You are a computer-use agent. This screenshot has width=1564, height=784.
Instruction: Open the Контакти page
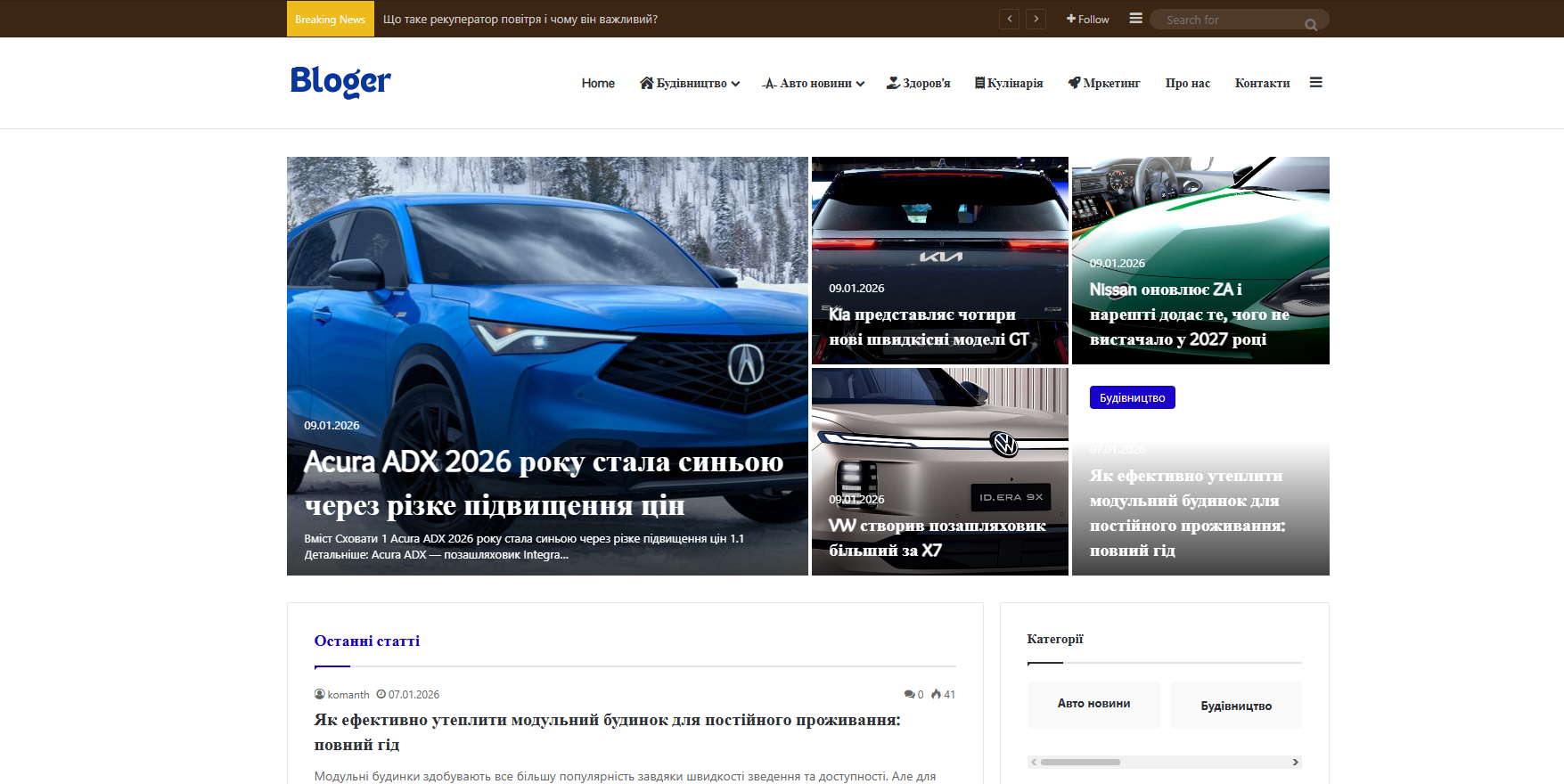click(x=1262, y=83)
